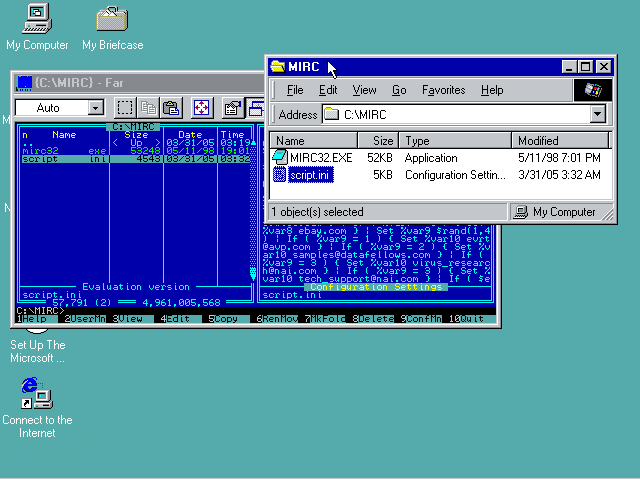Select script ini row in Far panel
Viewport: 640px width, 480px height.
pos(136,159)
